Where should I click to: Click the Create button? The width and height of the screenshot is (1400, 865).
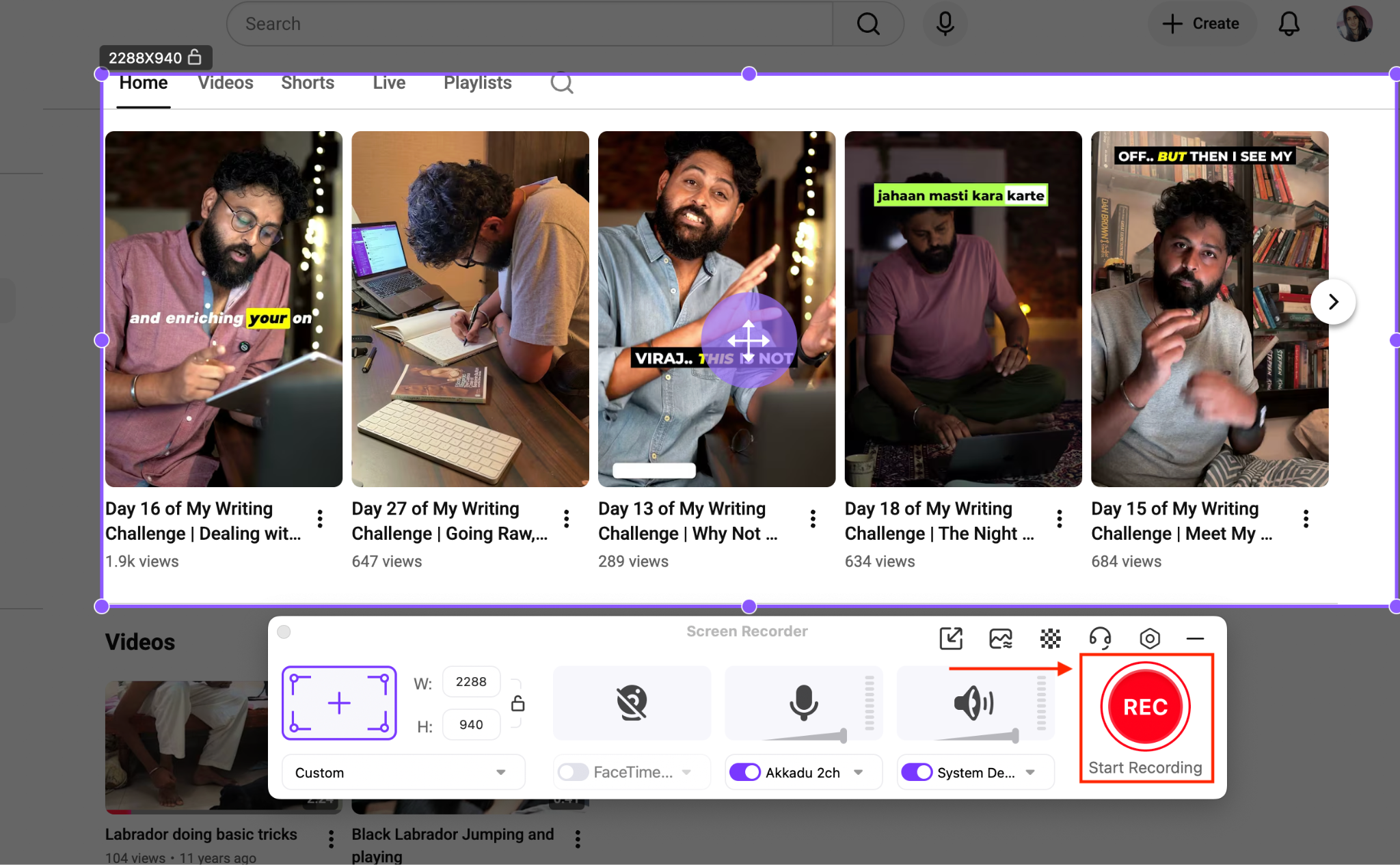1201,24
